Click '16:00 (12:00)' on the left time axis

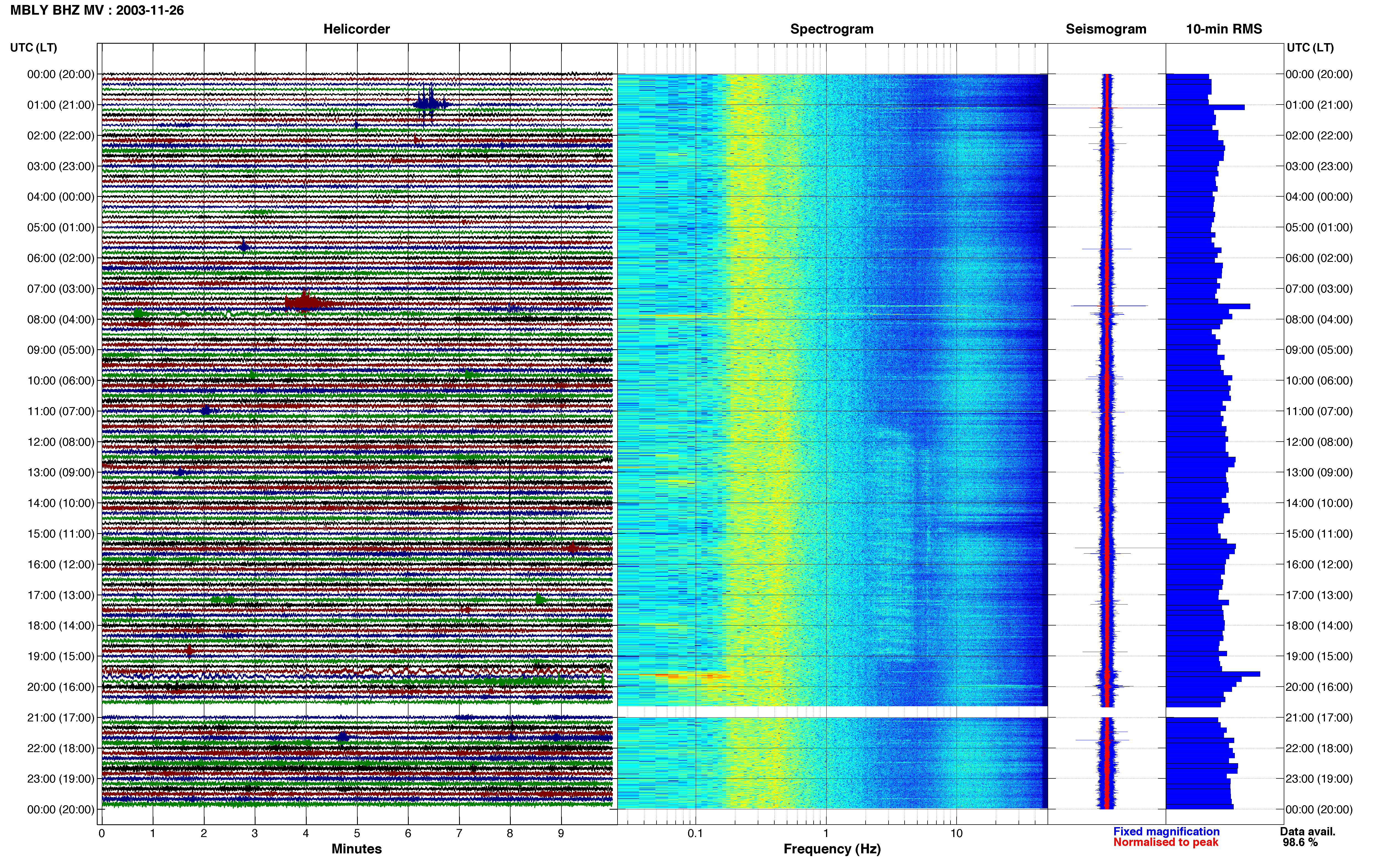[x=61, y=564]
